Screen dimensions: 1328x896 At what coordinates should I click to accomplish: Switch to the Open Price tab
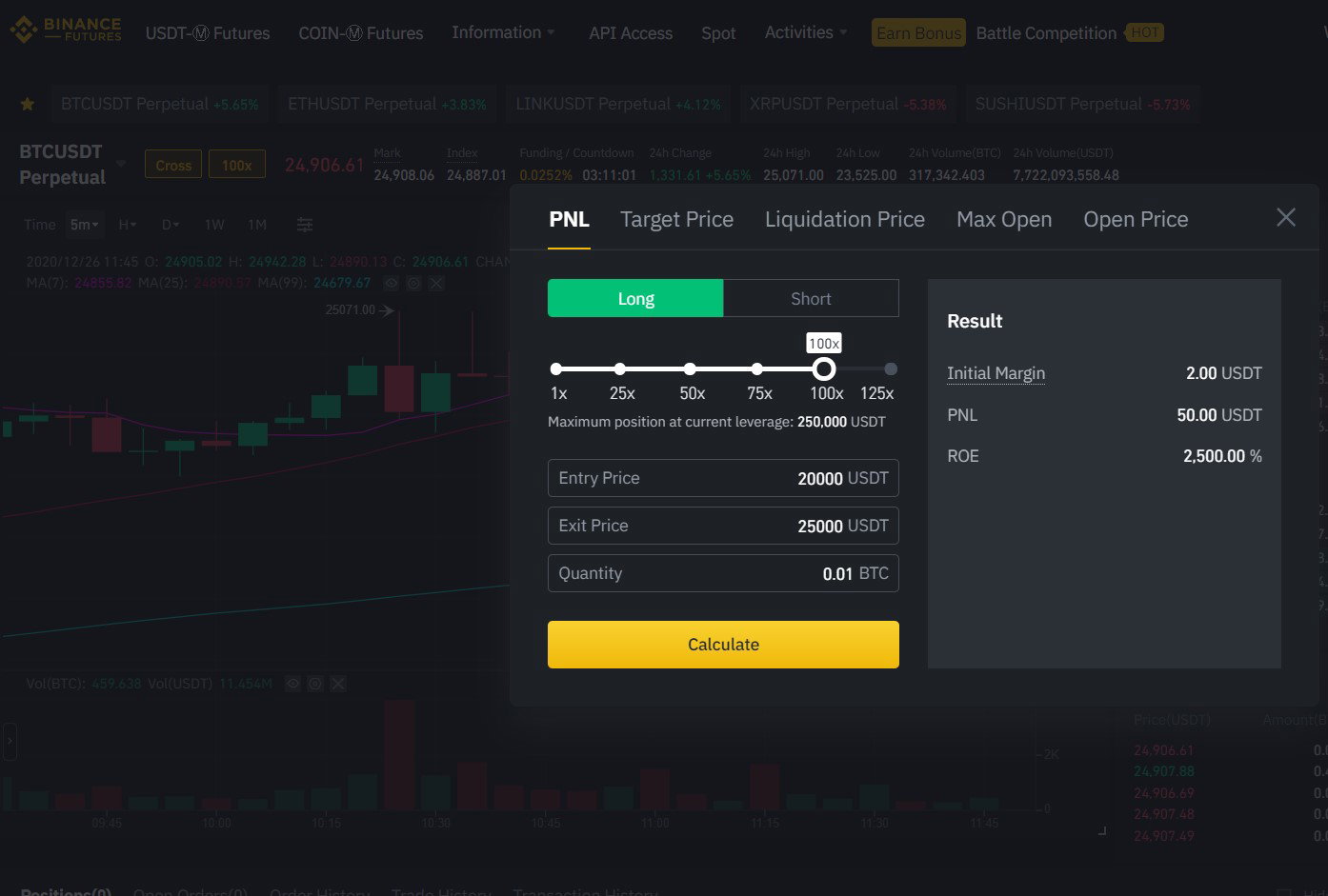pyautogui.click(x=1136, y=219)
